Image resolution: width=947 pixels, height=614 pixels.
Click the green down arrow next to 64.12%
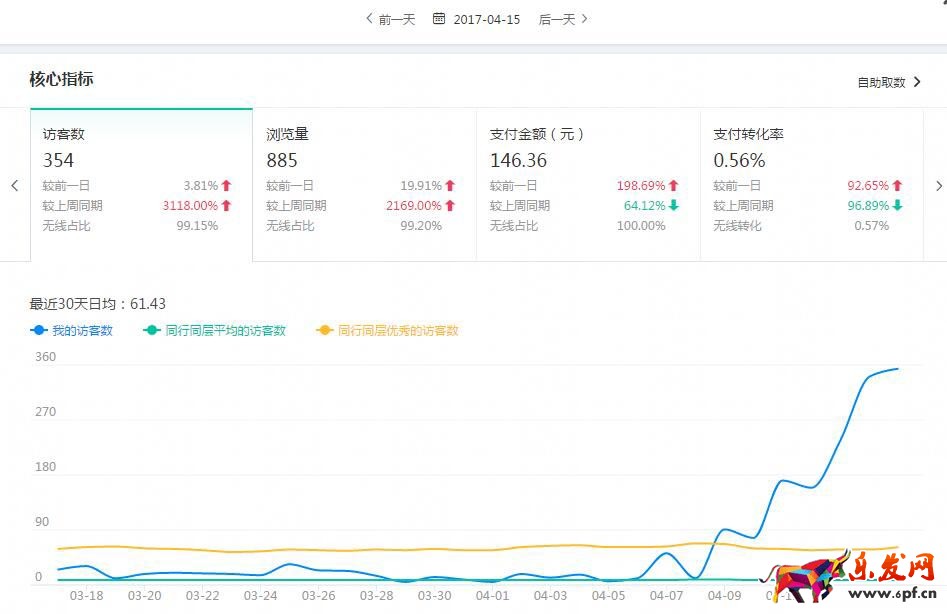(674, 206)
